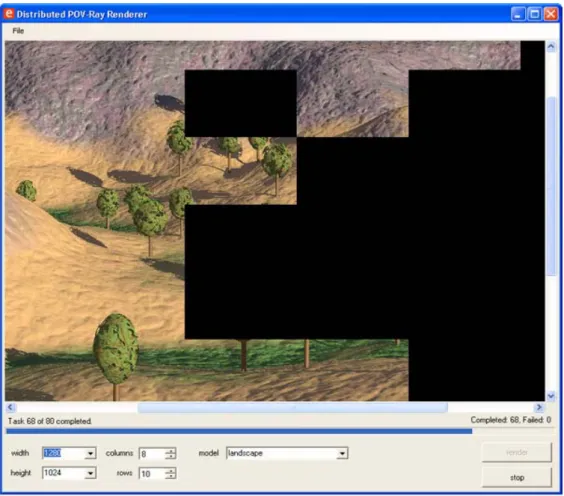Screen dimensions: 564x496
Task: Click the disabled render button
Action: 517,452
